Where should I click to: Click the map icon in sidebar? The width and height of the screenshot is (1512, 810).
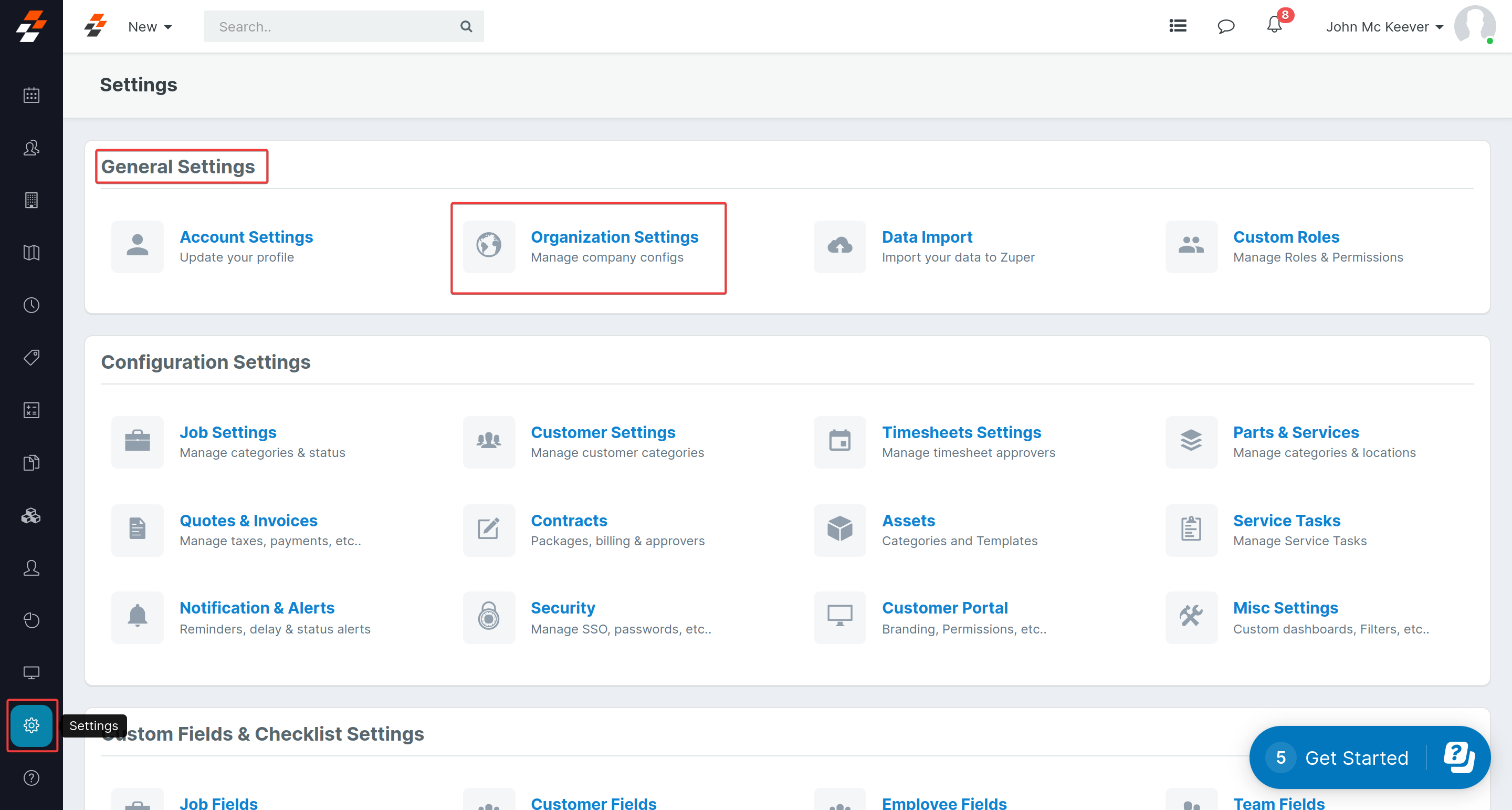[31, 253]
